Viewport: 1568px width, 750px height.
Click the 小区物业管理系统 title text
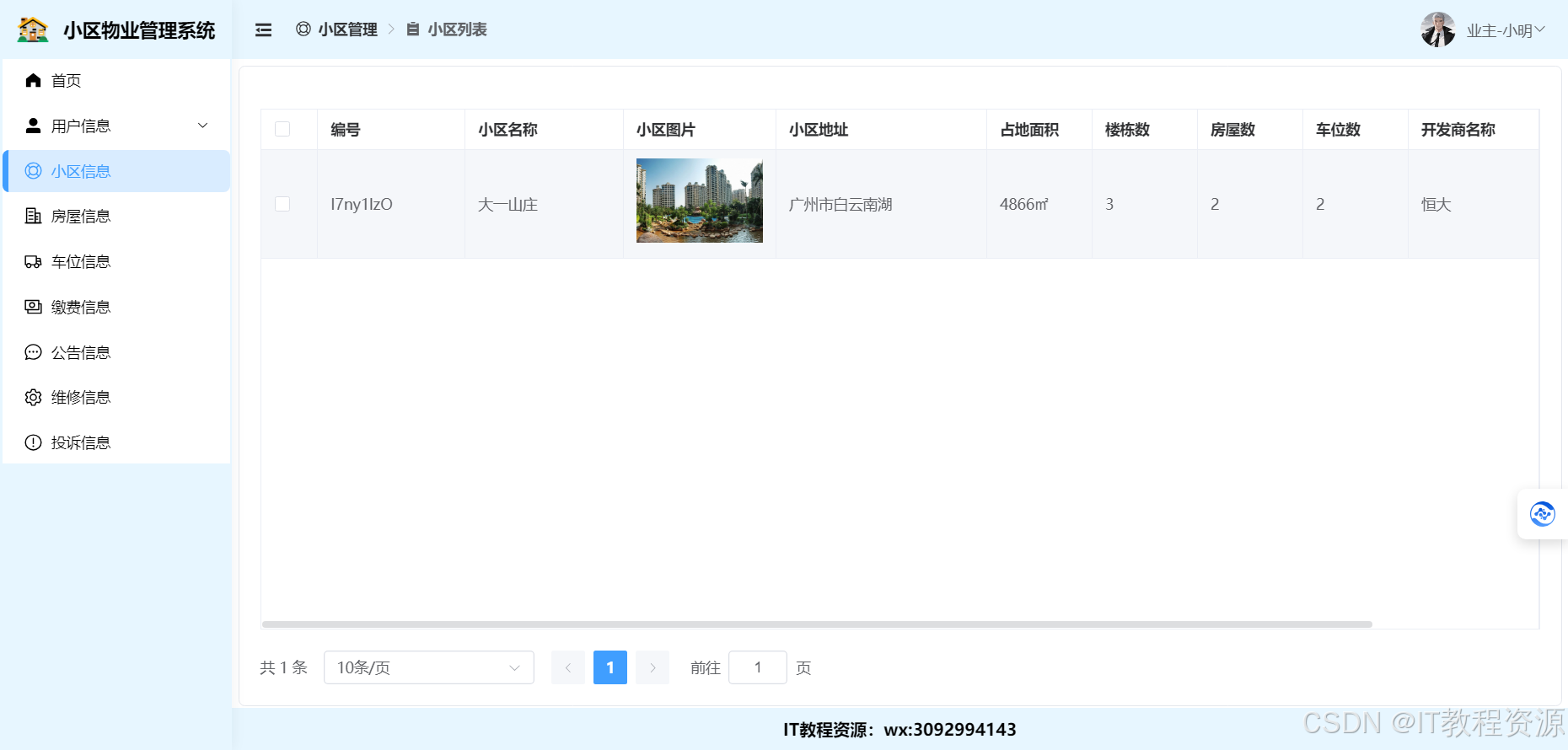pos(139,30)
